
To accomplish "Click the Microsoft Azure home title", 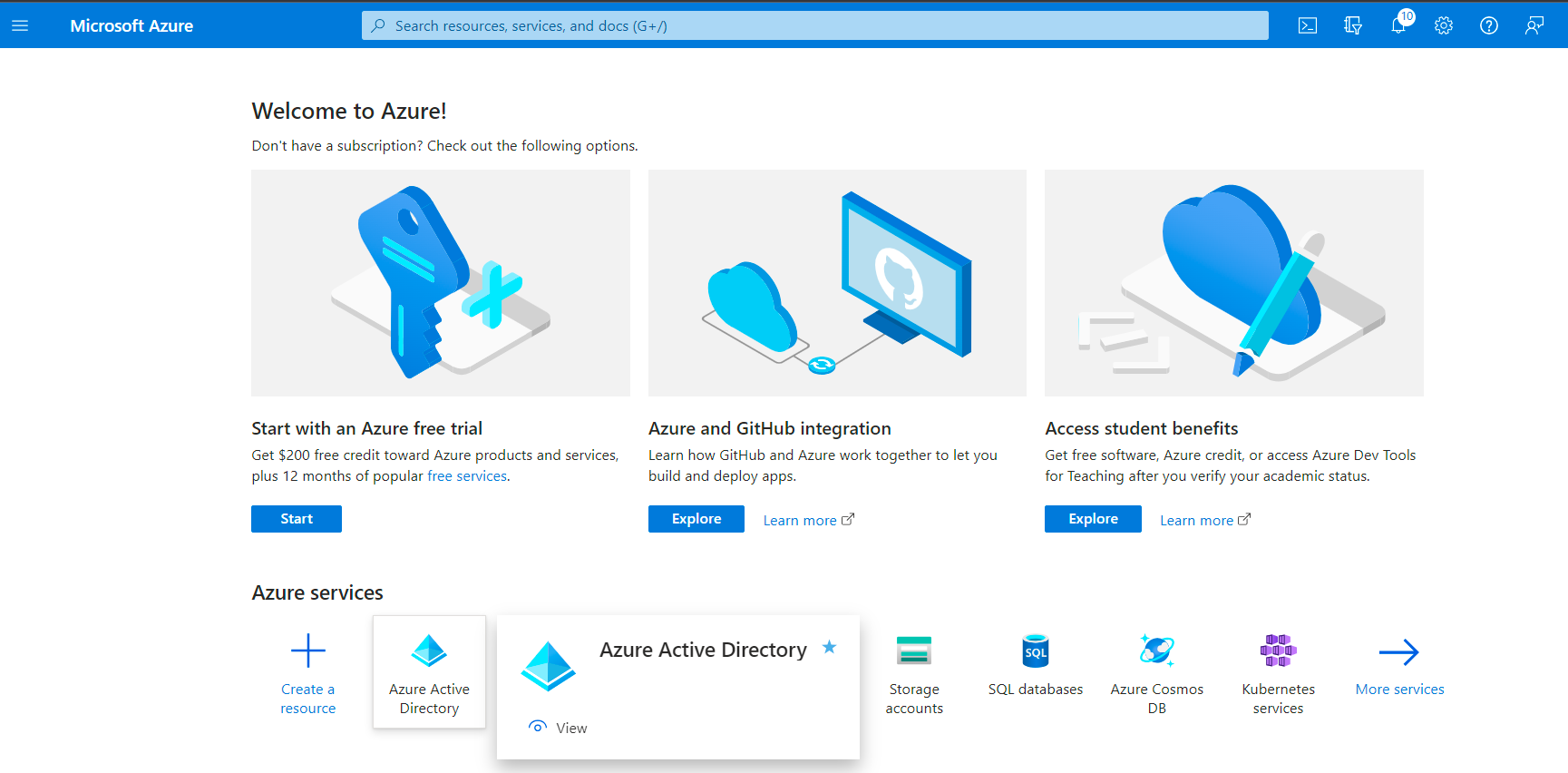I will [131, 25].
